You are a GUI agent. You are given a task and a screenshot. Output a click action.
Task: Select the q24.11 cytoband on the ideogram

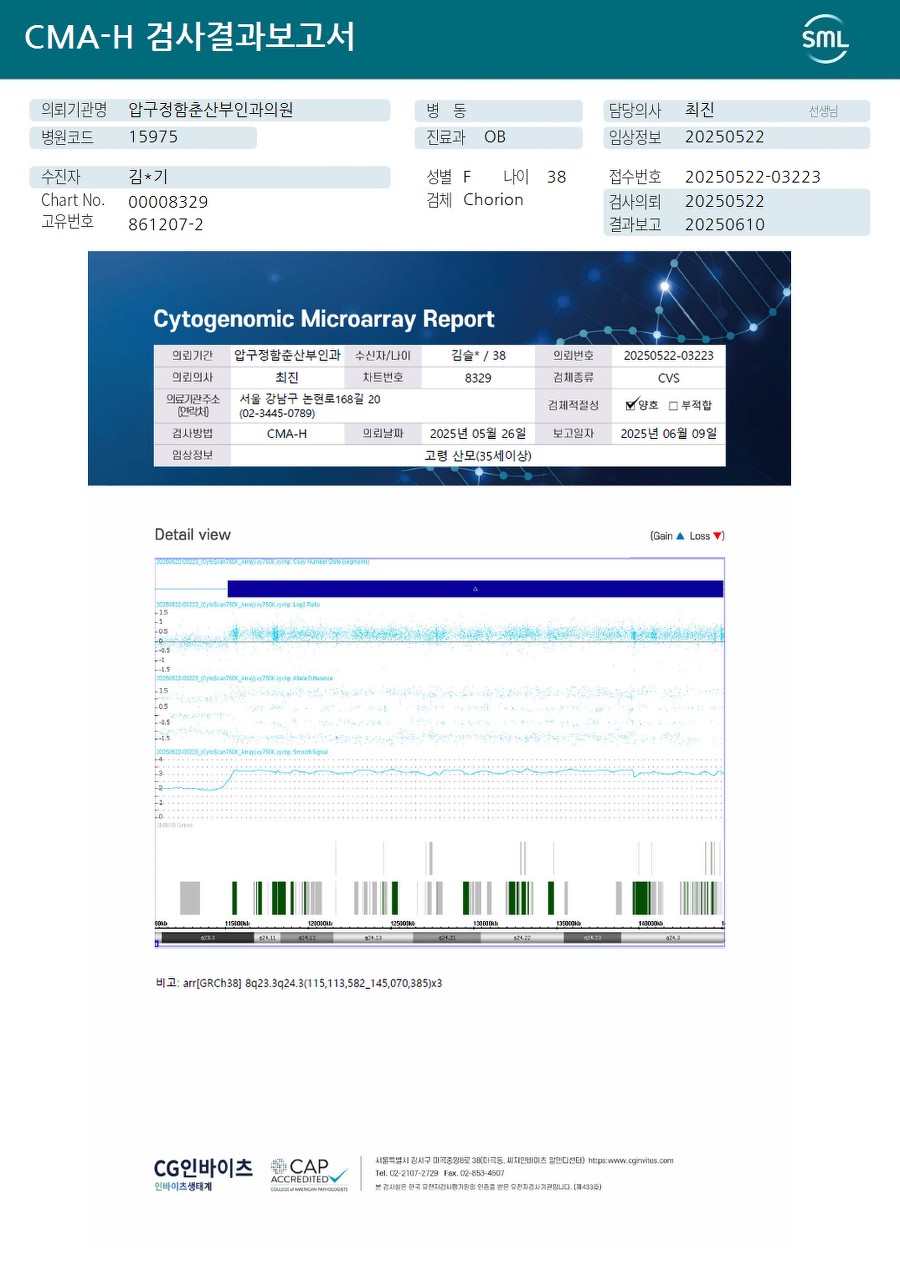(x=267, y=938)
